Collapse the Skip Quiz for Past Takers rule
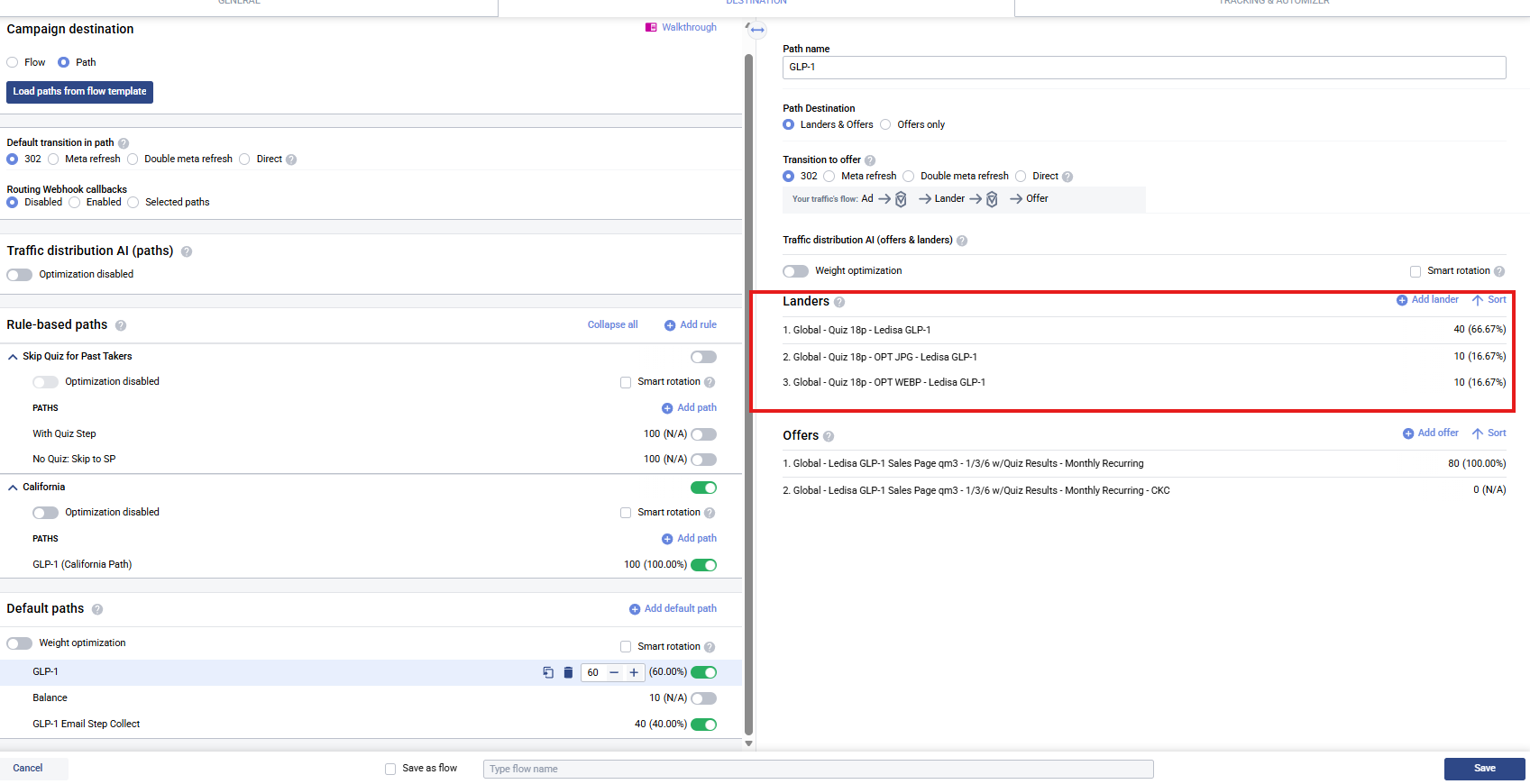This screenshot has width=1530, height=784. (x=13, y=357)
